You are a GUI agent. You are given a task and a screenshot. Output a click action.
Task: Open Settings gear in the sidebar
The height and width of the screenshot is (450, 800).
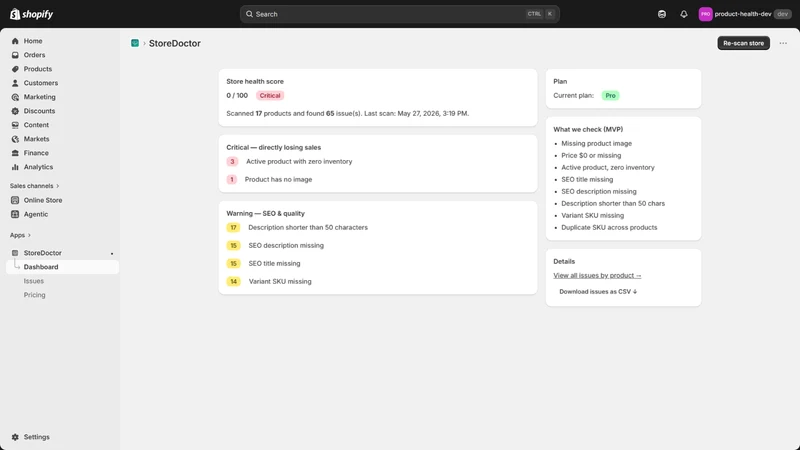(15, 437)
